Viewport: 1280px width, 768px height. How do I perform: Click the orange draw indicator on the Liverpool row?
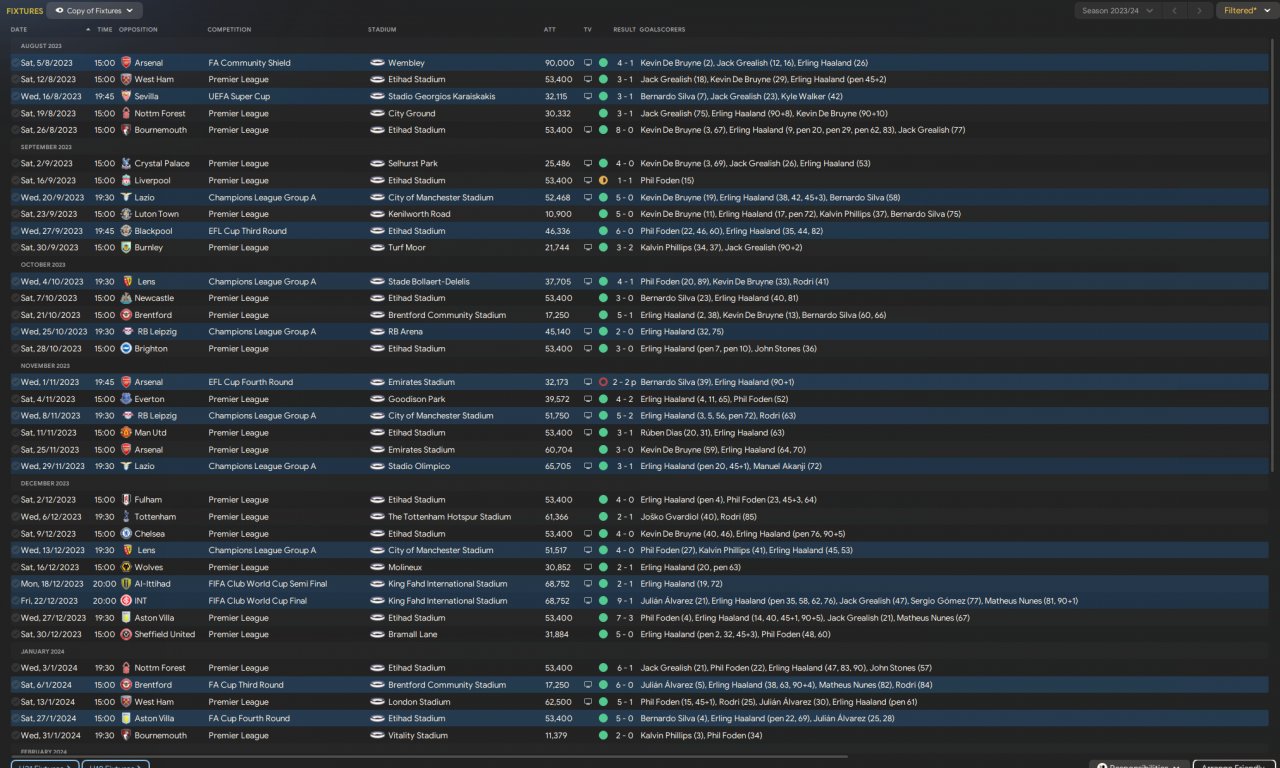tap(603, 181)
